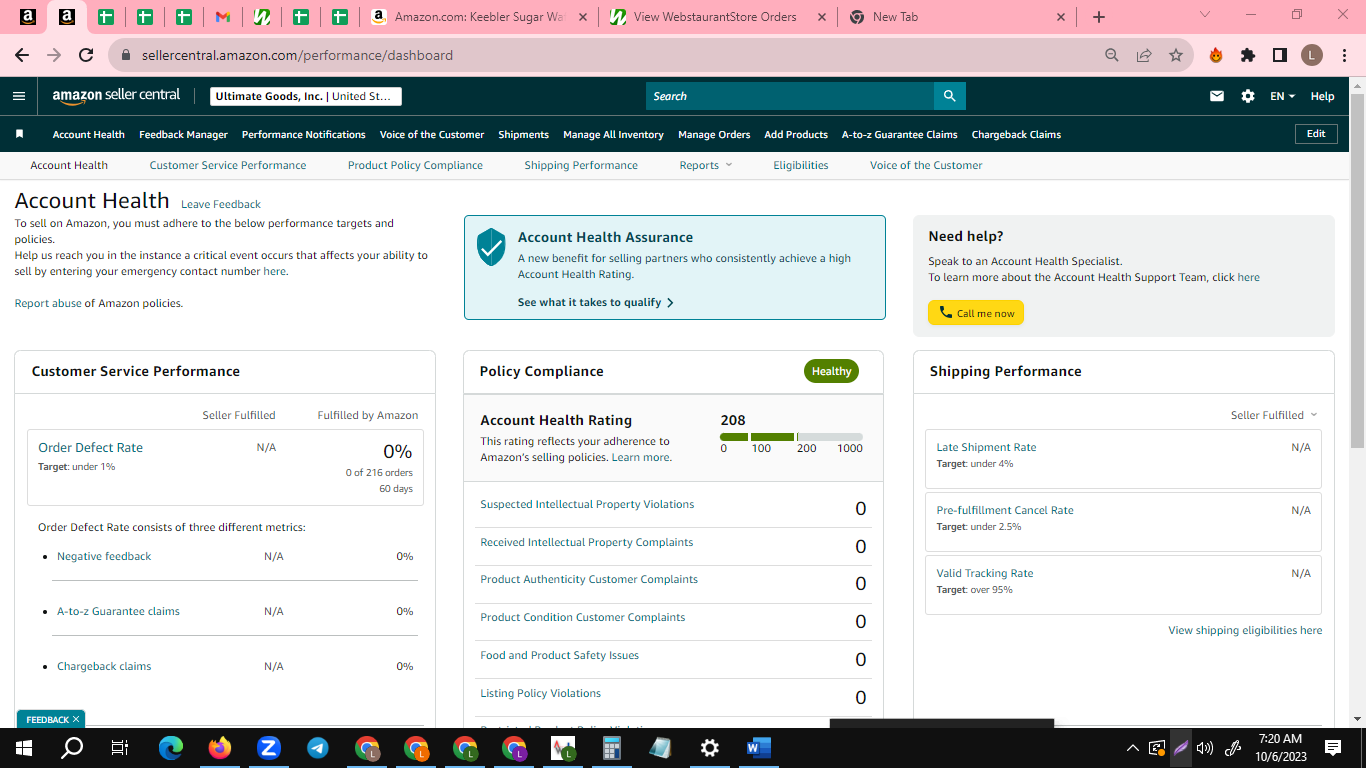
Task: Click the green Healthy badge
Action: (831, 371)
